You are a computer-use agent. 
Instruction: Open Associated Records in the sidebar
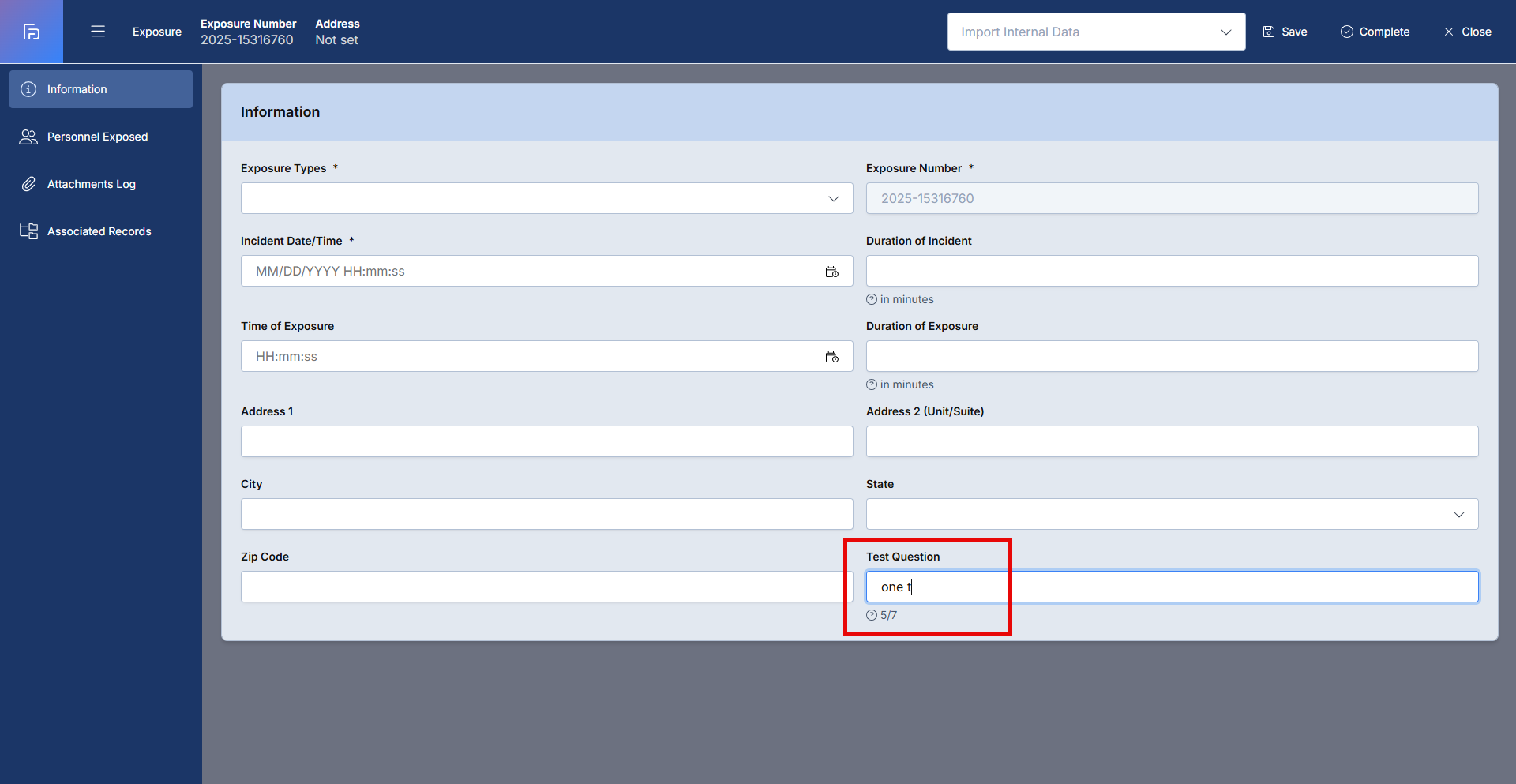click(x=99, y=231)
